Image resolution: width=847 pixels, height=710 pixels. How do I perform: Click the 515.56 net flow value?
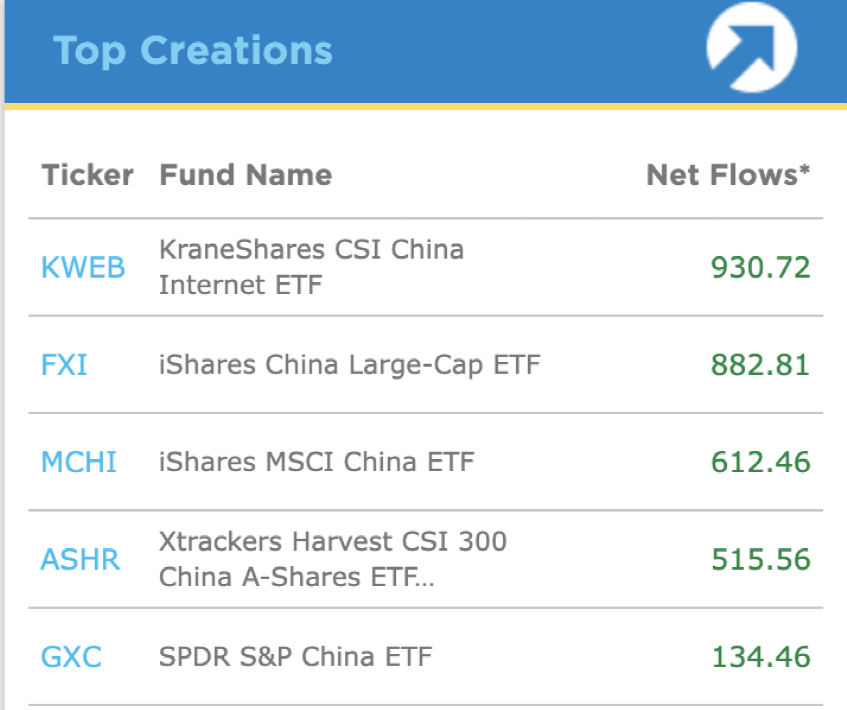760,559
